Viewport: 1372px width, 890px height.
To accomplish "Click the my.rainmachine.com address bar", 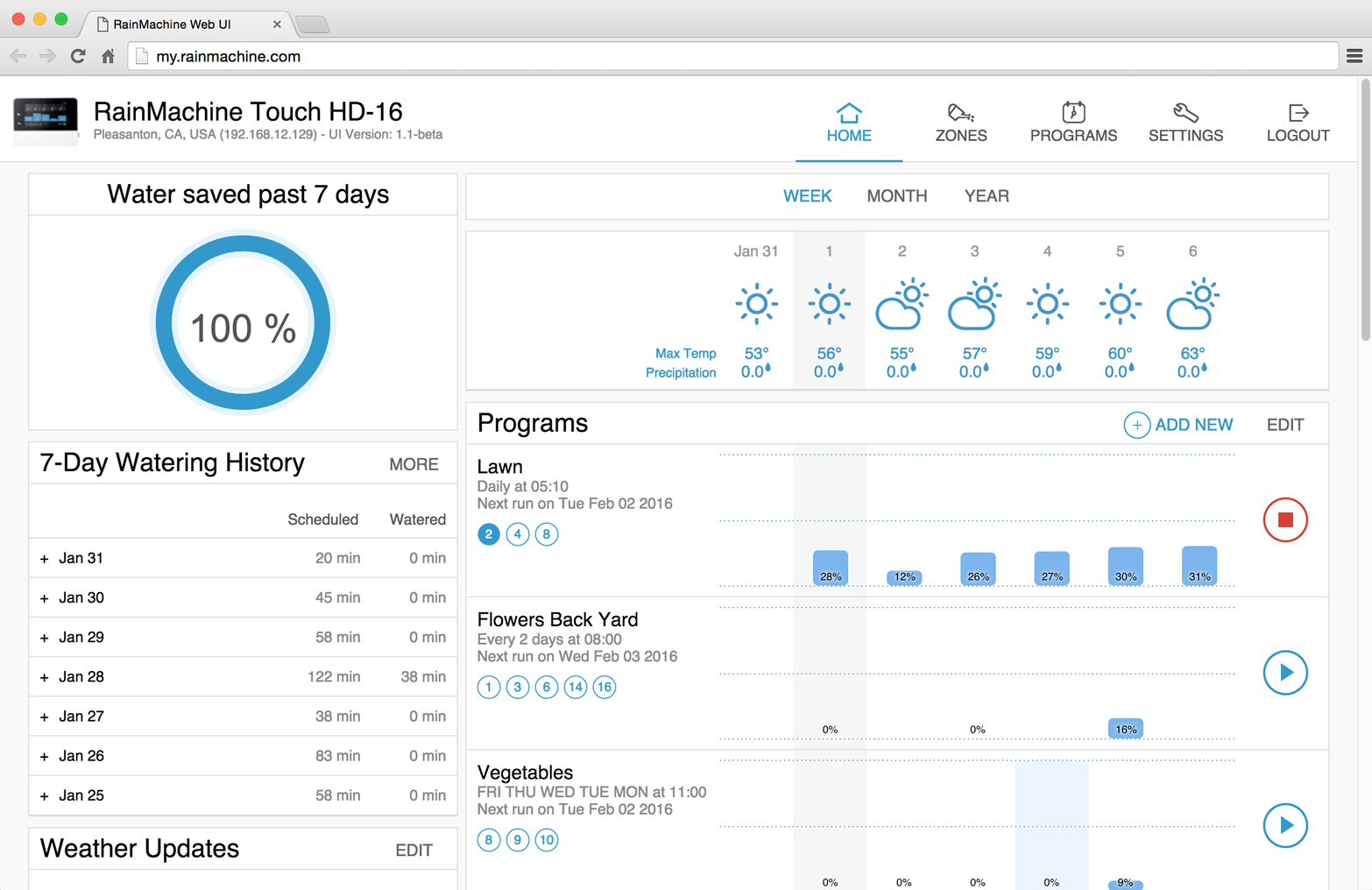I will 732,56.
